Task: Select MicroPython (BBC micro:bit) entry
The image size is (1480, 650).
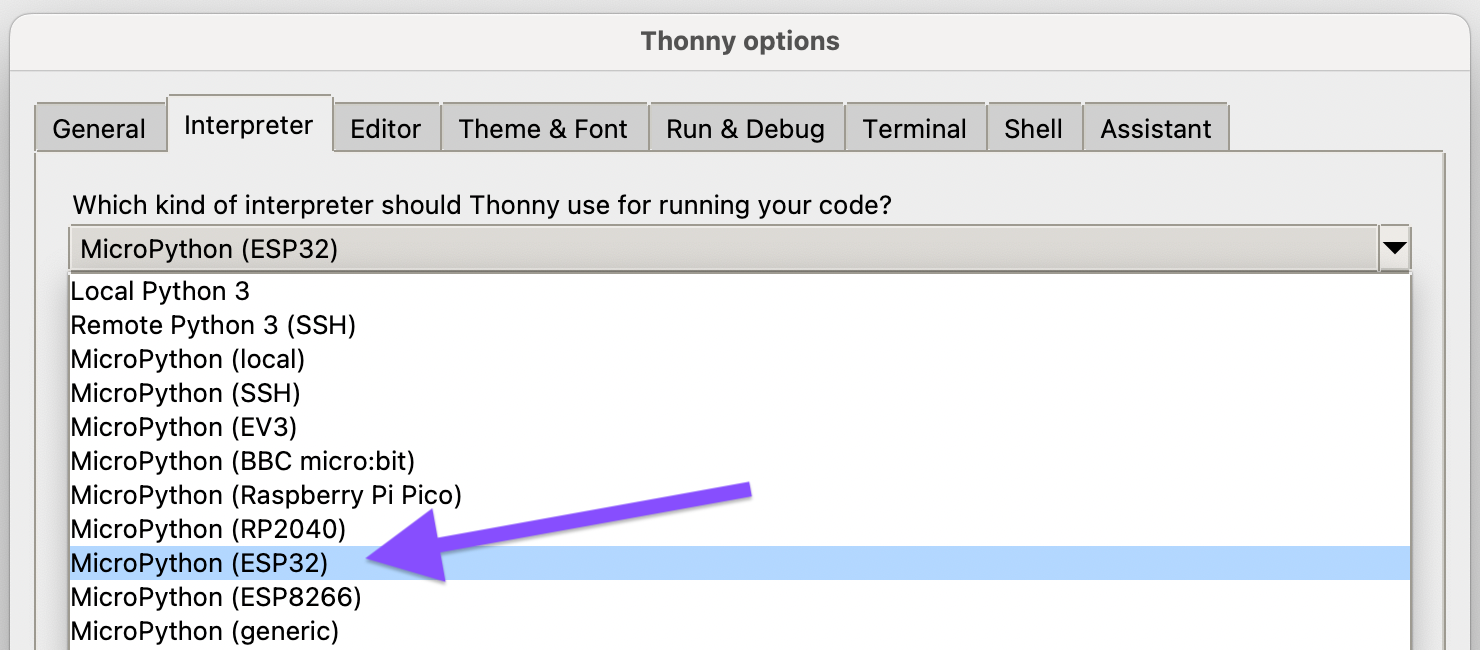Action: pos(243,461)
